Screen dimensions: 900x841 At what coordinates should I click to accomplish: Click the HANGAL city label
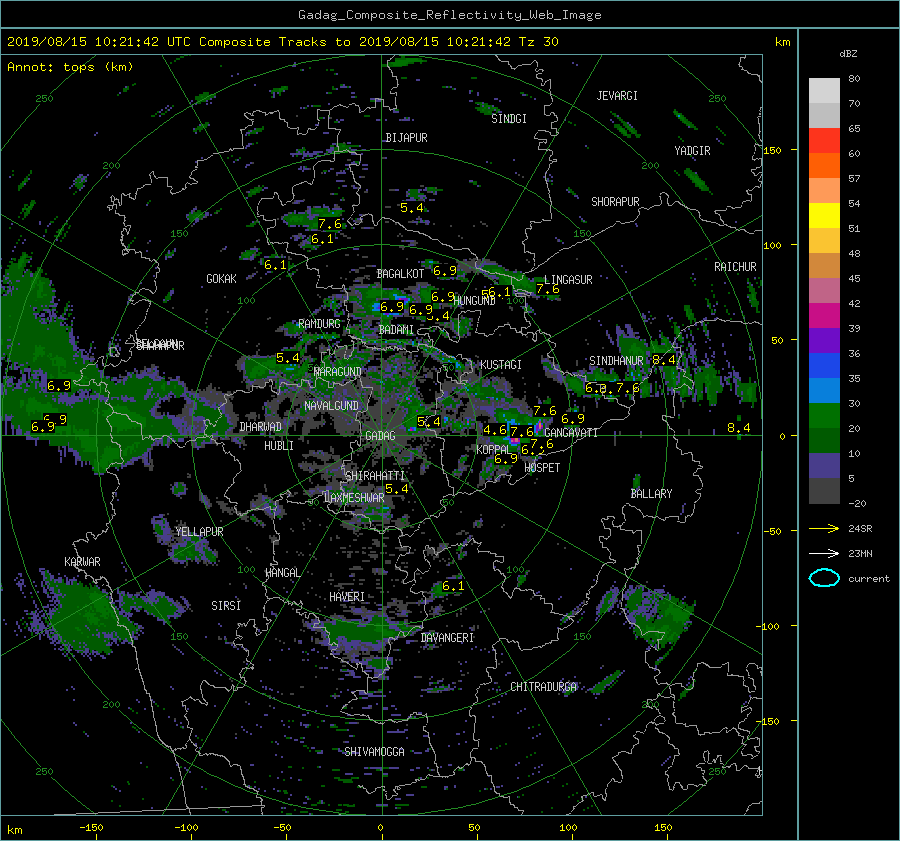pyautogui.click(x=282, y=572)
